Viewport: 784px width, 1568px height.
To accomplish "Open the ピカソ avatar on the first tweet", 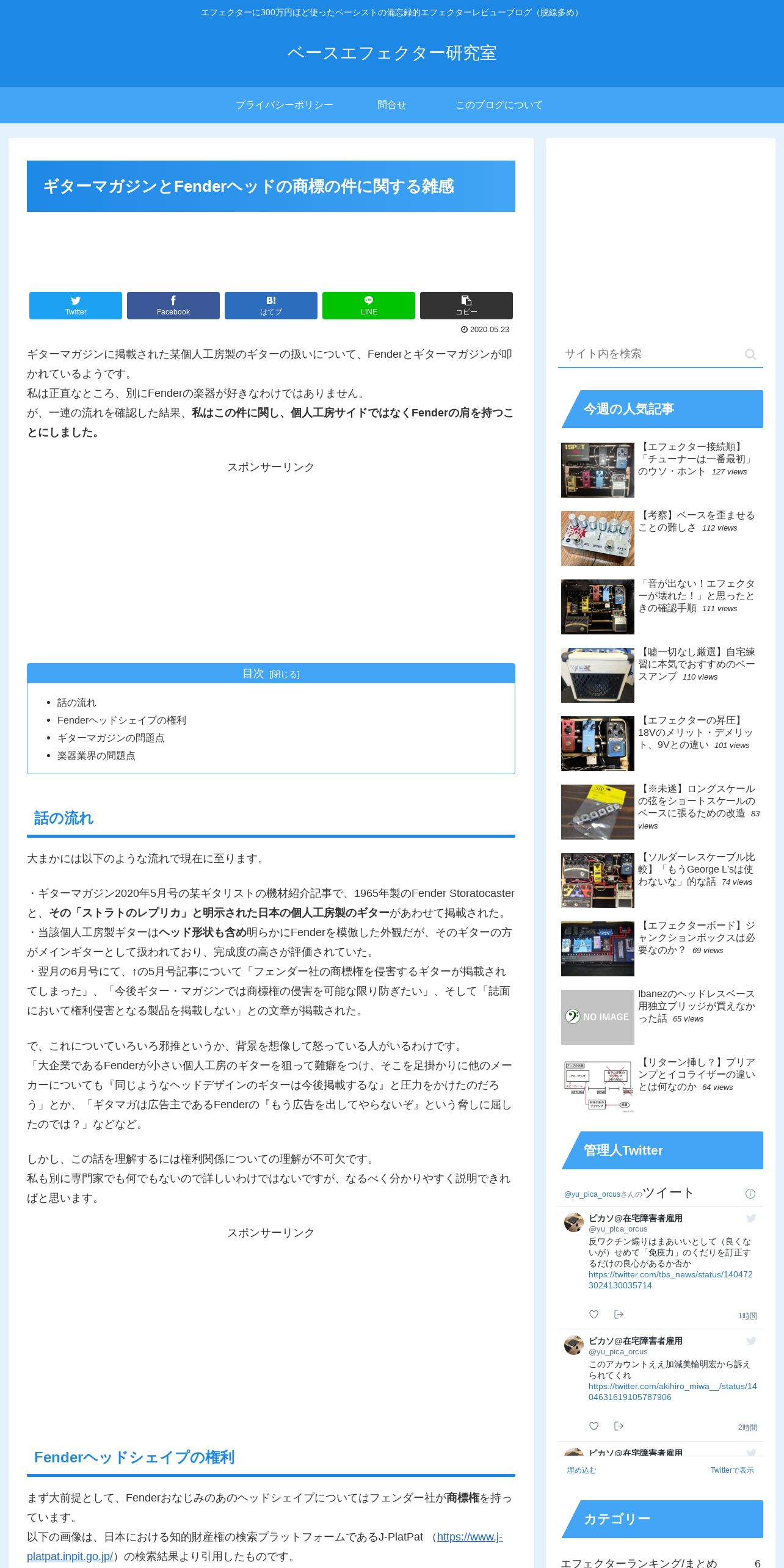I will click(x=574, y=1222).
